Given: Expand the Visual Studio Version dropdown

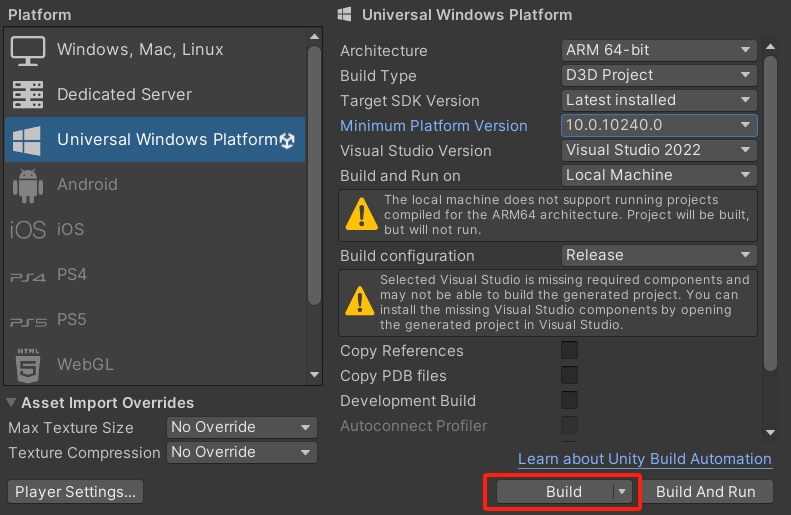Looking at the screenshot, I should coord(658,150).
